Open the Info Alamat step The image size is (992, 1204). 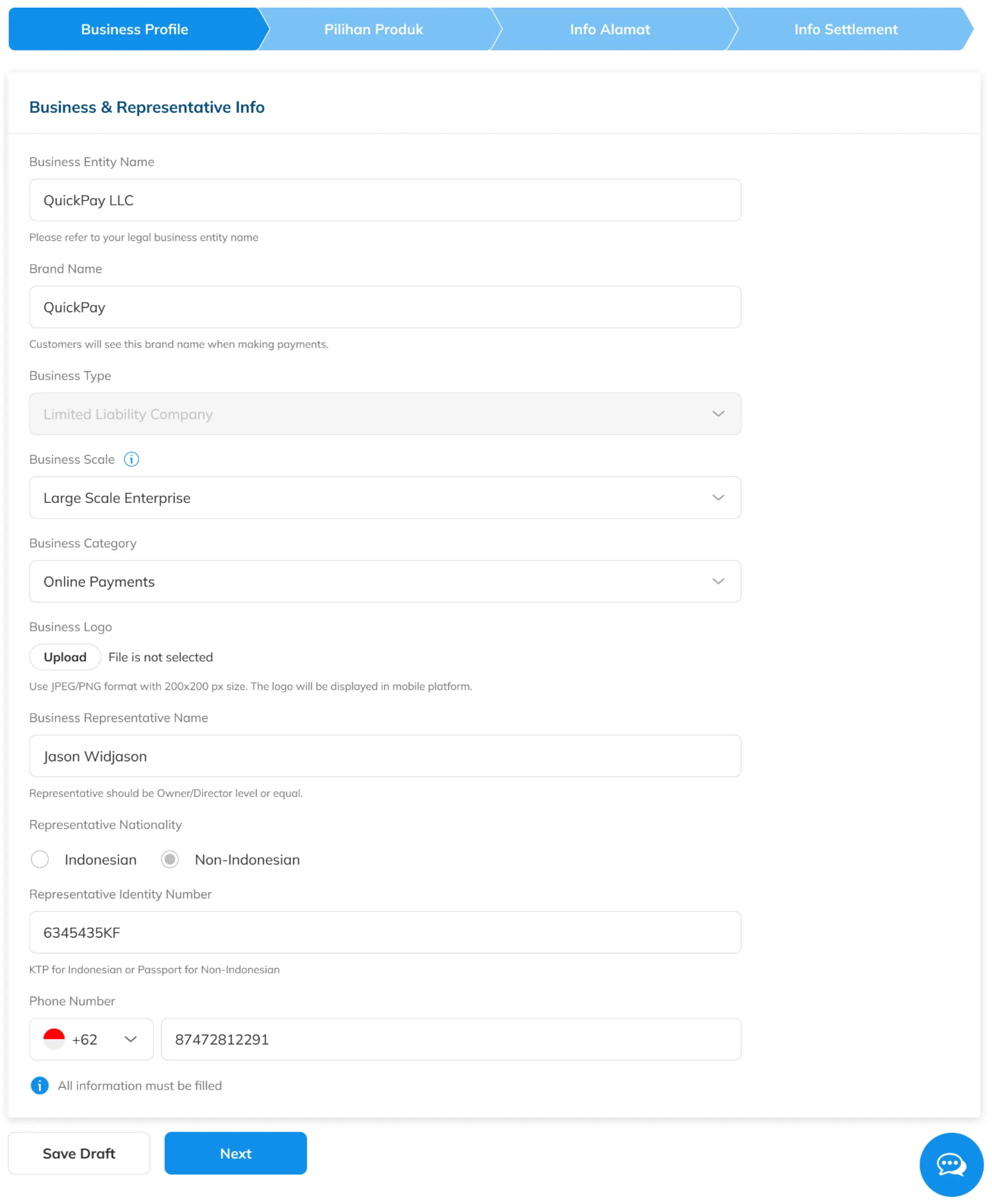610,30
